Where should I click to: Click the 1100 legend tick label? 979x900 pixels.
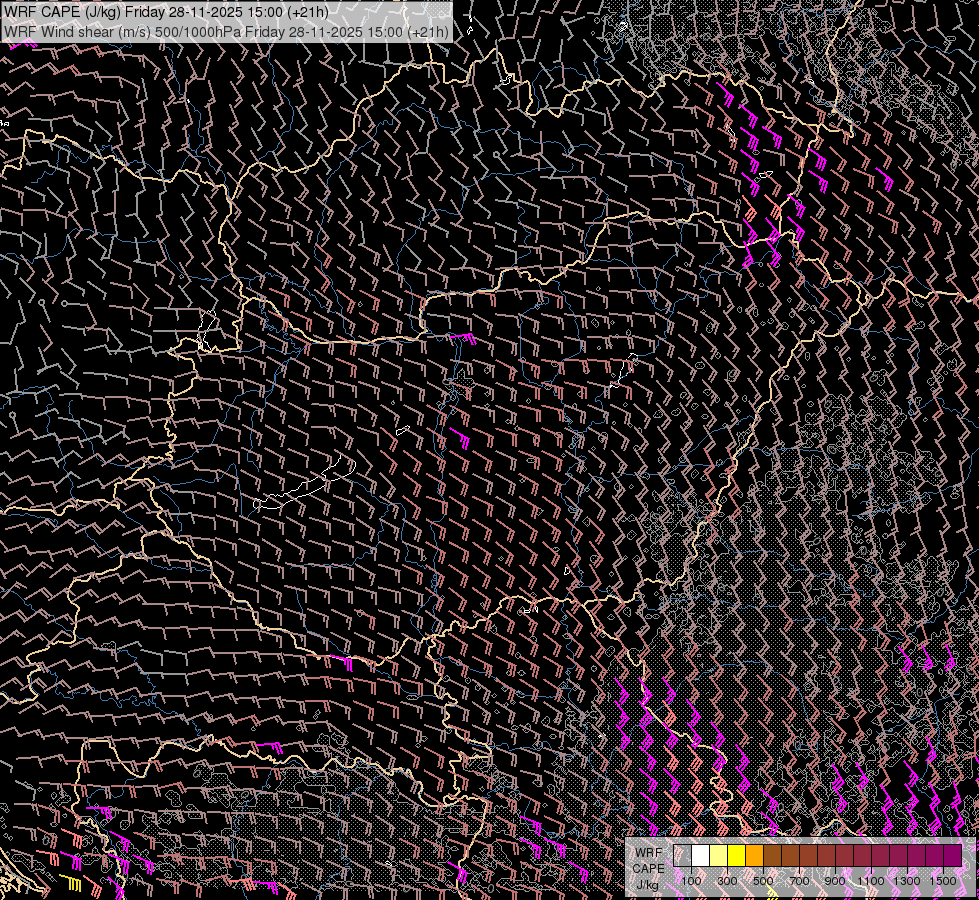click(x=871, y=881)
